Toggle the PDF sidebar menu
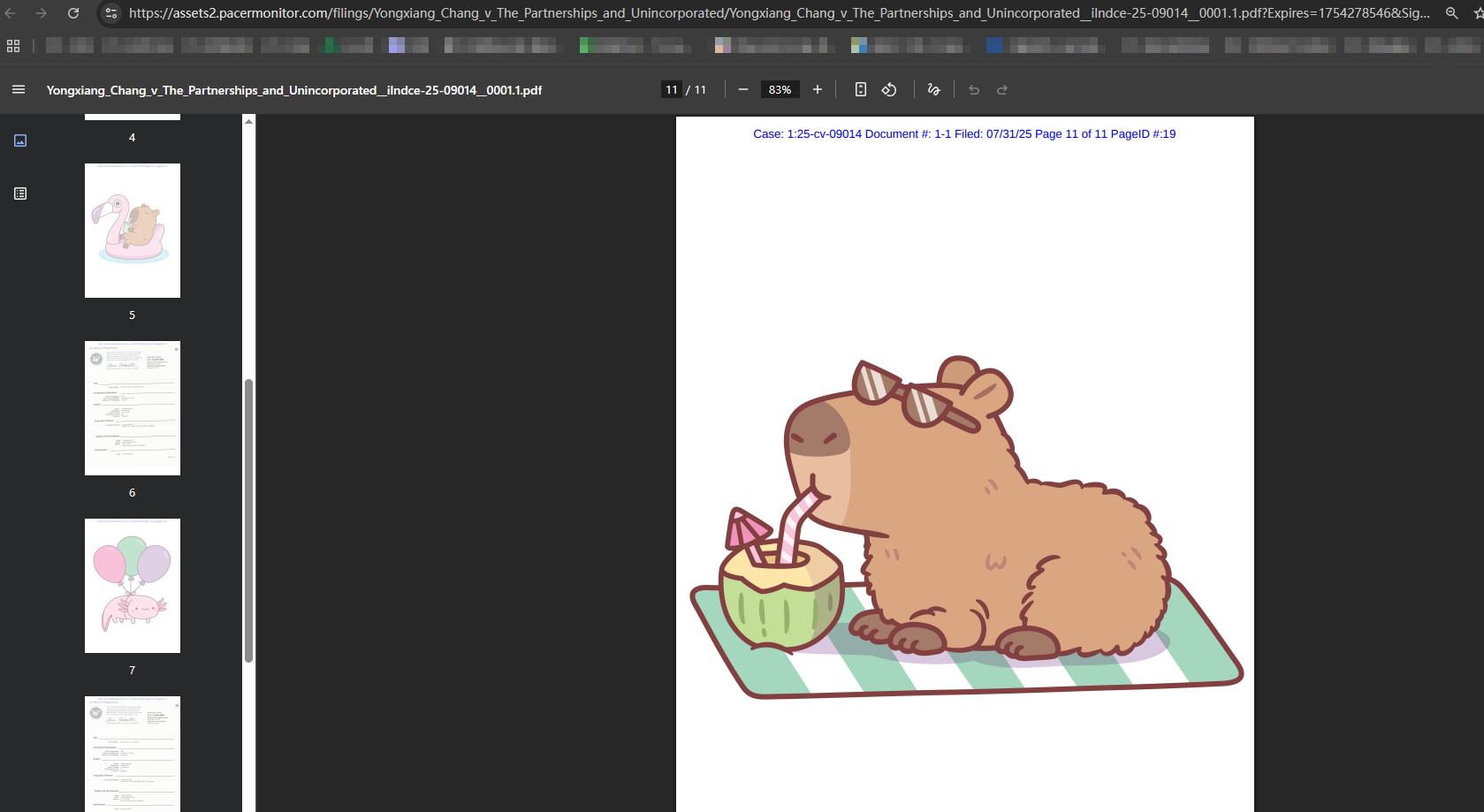 click(x=19, y=89)
